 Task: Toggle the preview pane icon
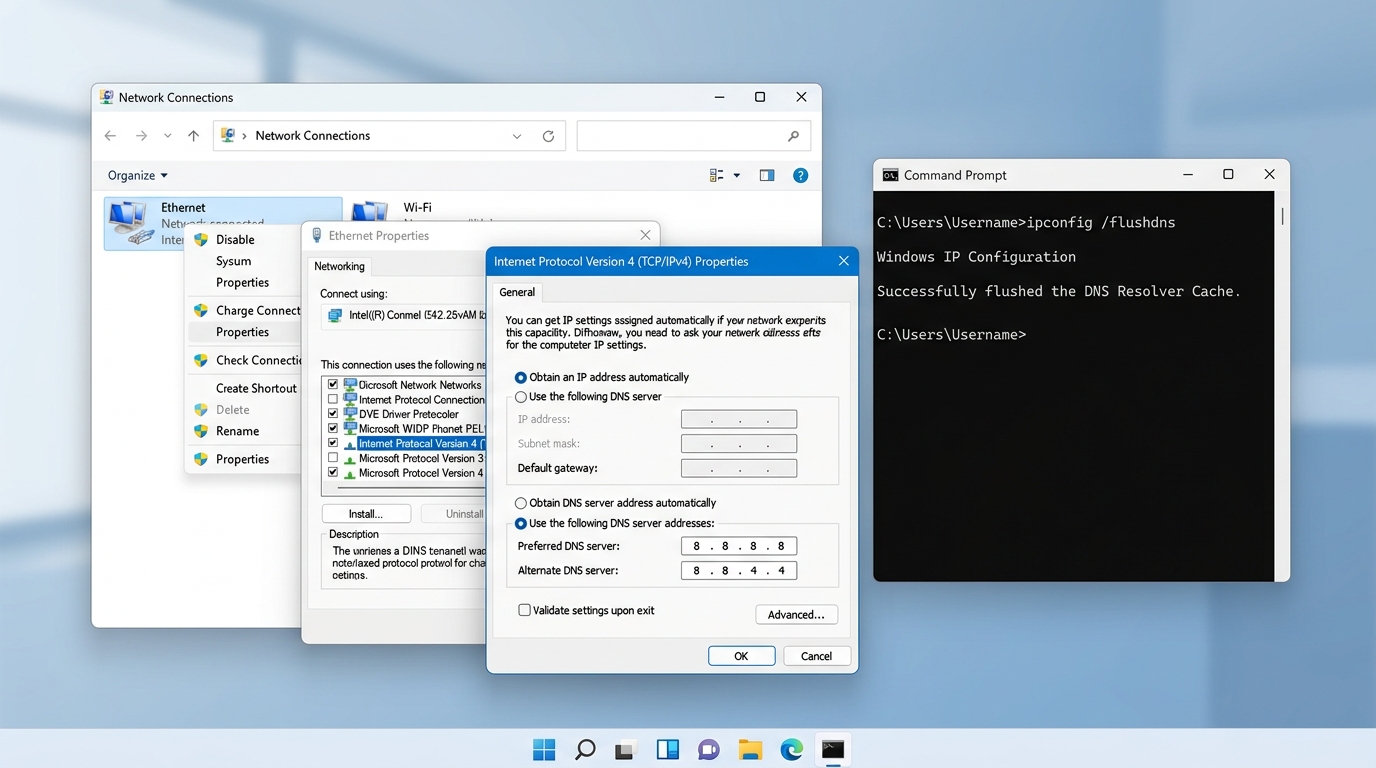(767, 175)
